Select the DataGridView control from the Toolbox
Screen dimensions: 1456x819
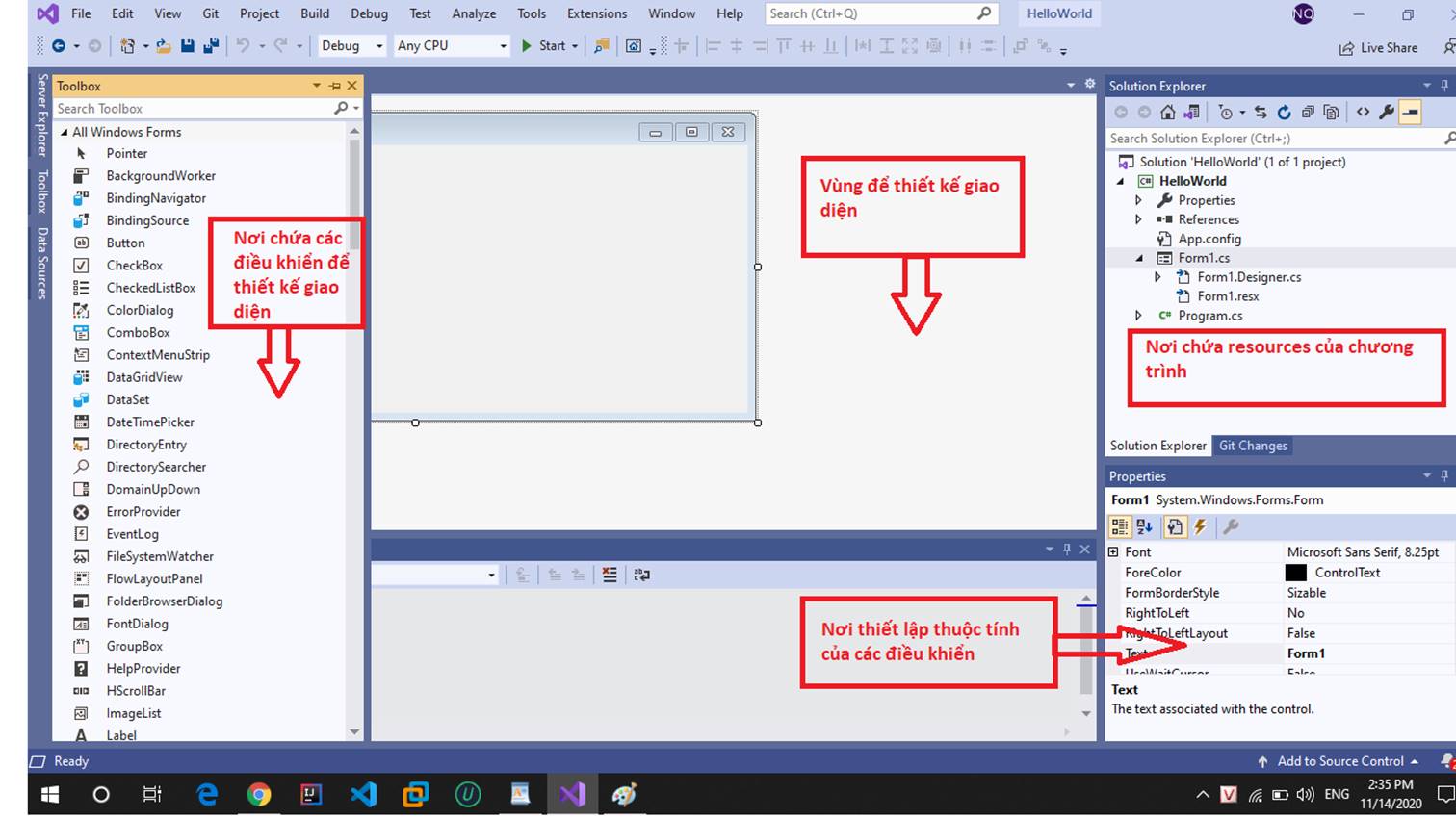pos(148,377)
